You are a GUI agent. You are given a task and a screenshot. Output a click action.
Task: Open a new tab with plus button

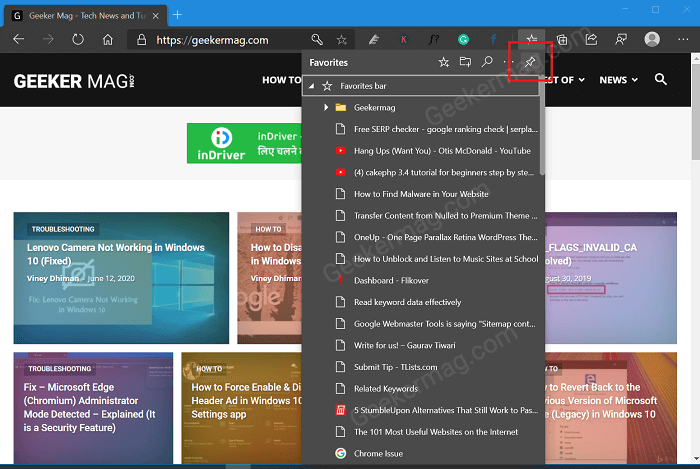[177, 15]
